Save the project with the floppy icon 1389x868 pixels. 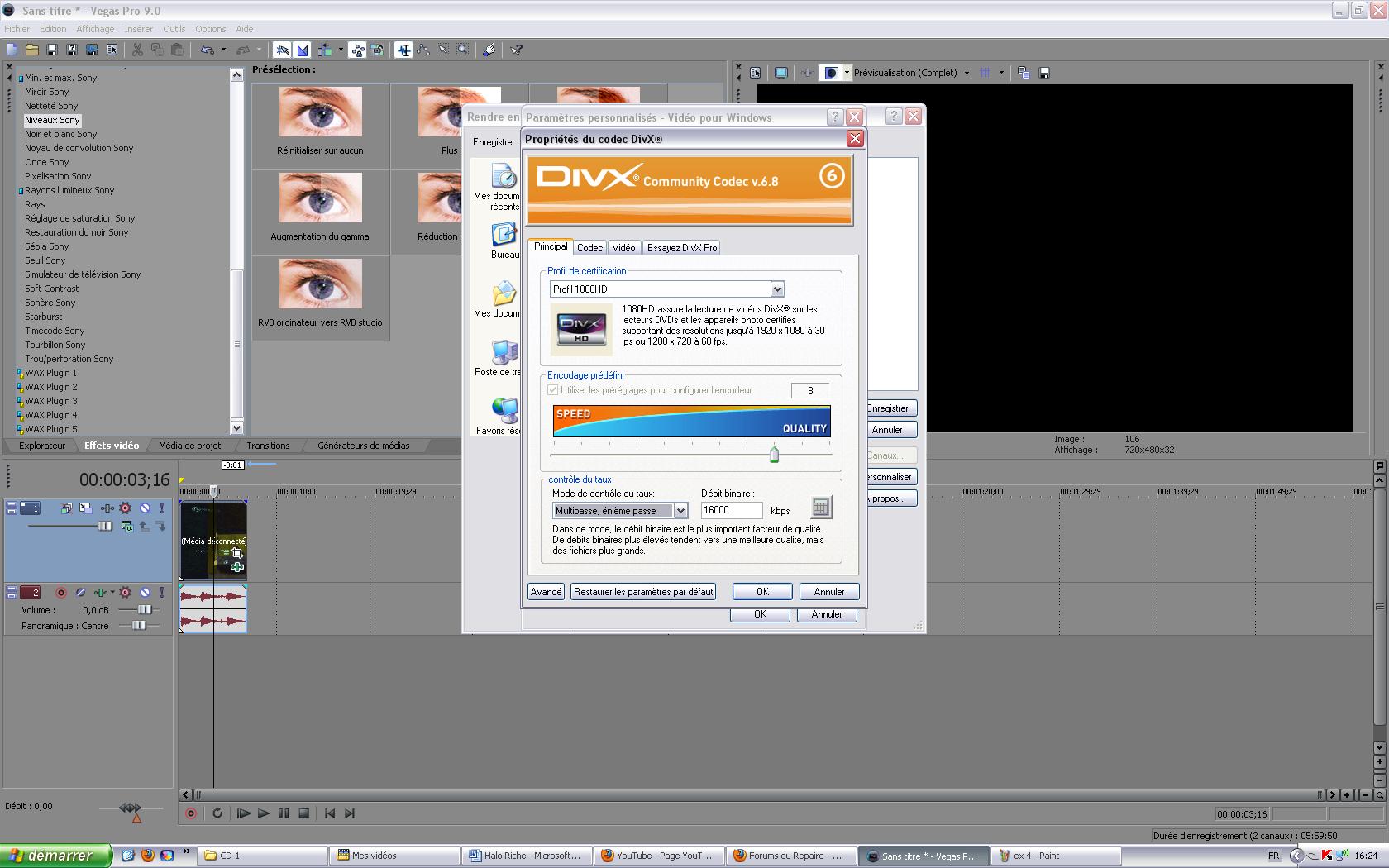tap(51, 50)
